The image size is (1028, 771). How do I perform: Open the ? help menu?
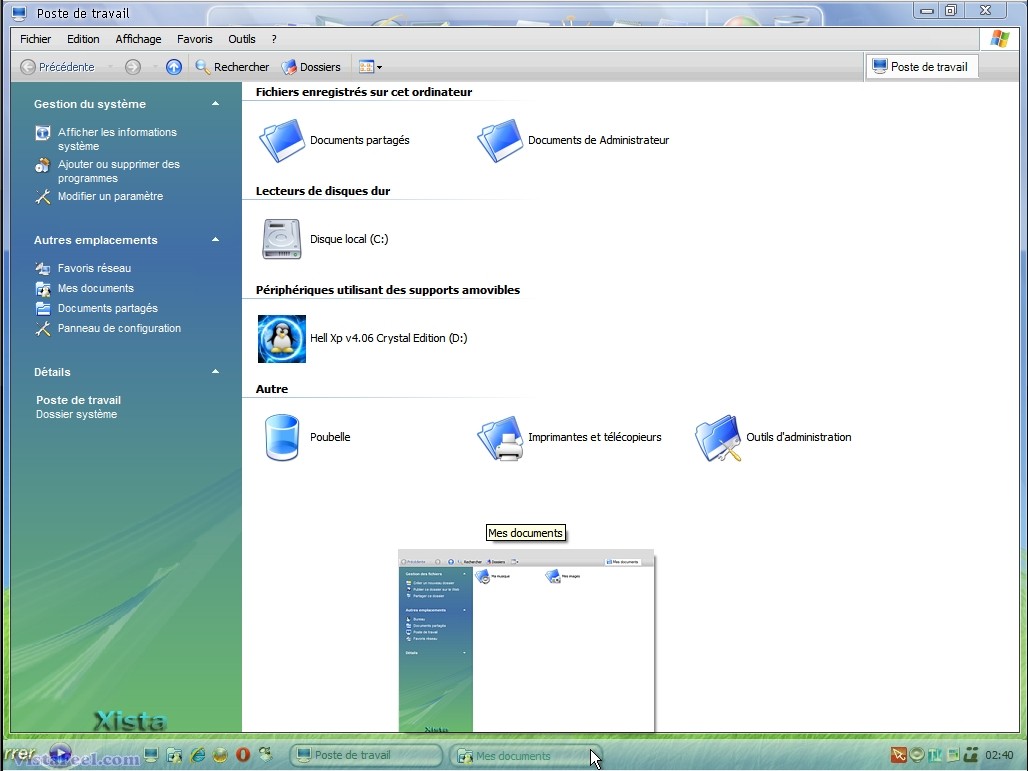click(x=274, y=39)
